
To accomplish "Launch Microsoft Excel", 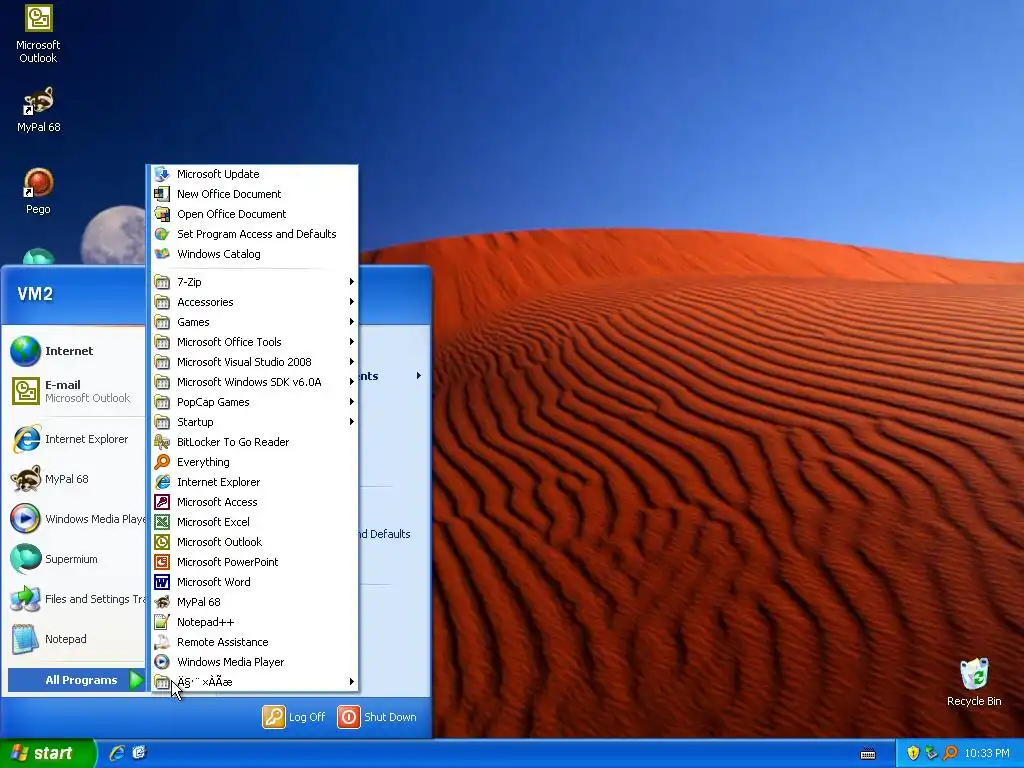I will (x=253, y=522).
